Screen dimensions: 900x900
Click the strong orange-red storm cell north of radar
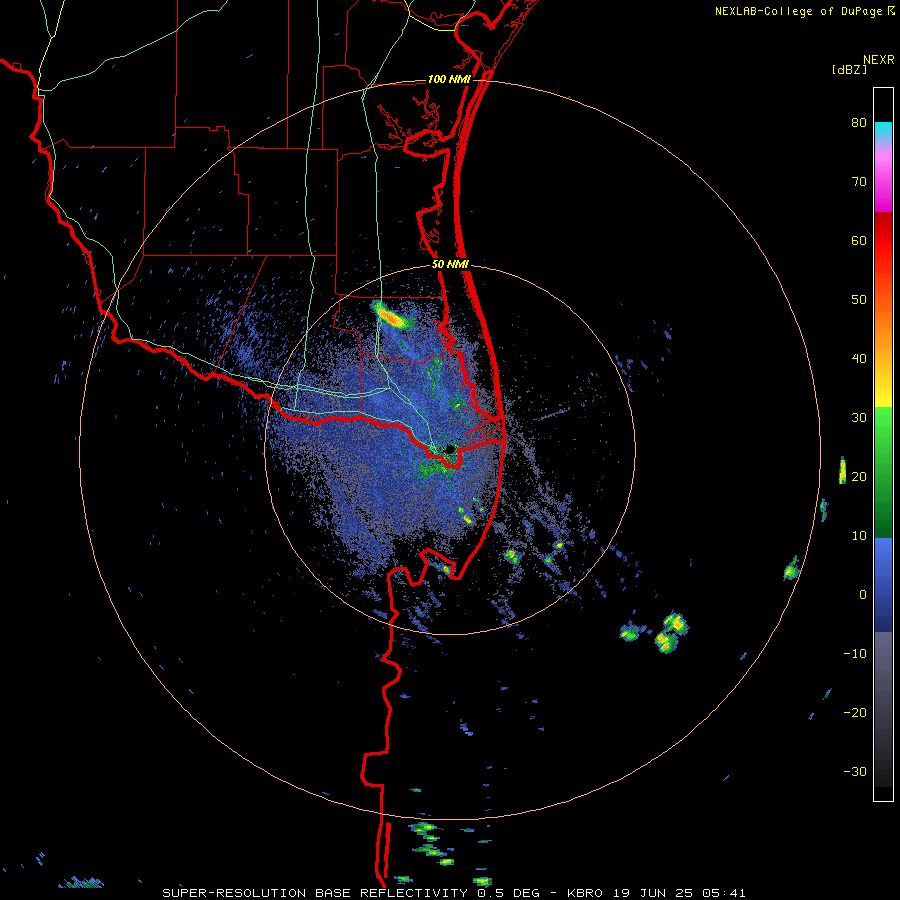point(393,315)
